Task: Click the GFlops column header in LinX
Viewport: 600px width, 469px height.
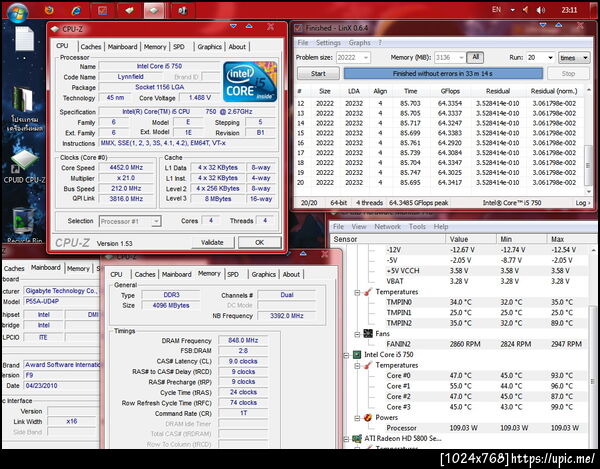Action: click(450, 91)
